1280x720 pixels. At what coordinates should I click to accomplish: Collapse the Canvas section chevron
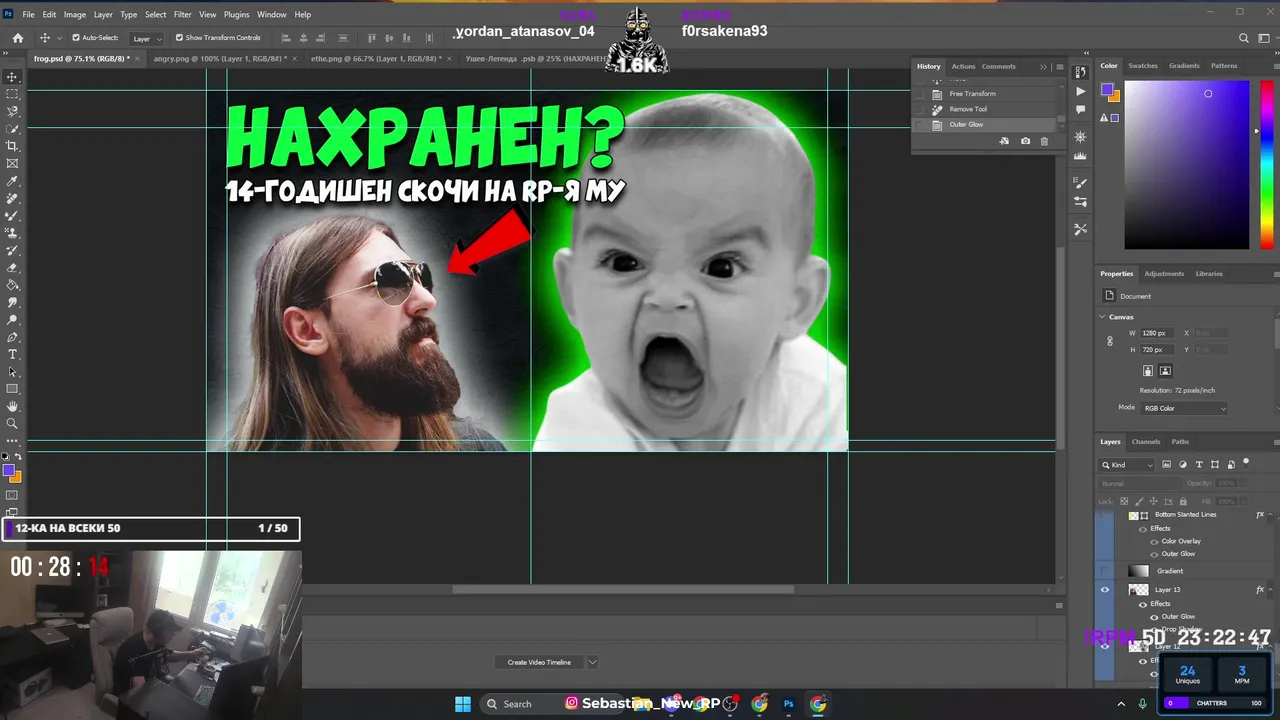[x=1102, y=317]
